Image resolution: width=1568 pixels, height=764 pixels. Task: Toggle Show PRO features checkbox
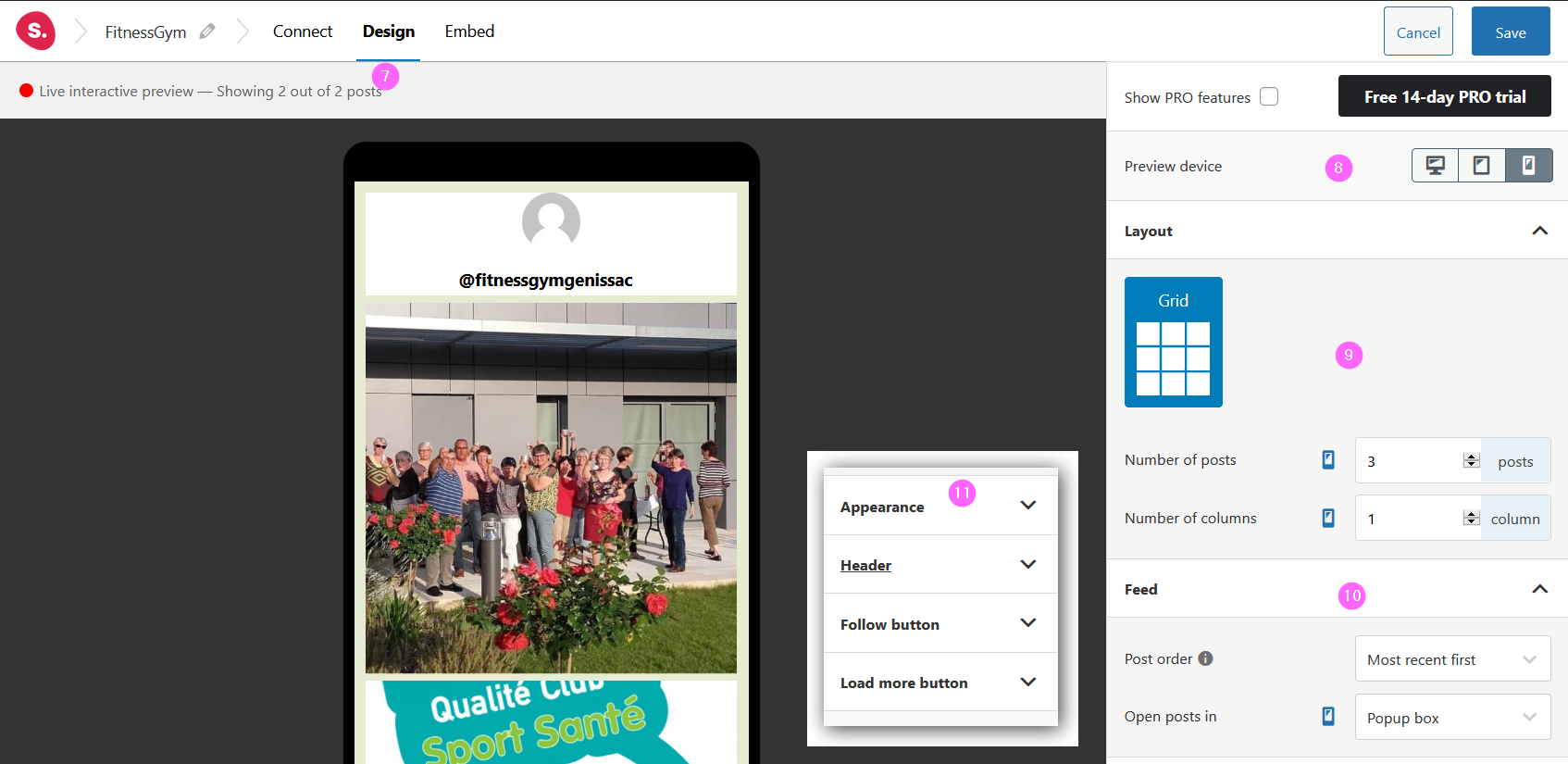pos(1269,96)
